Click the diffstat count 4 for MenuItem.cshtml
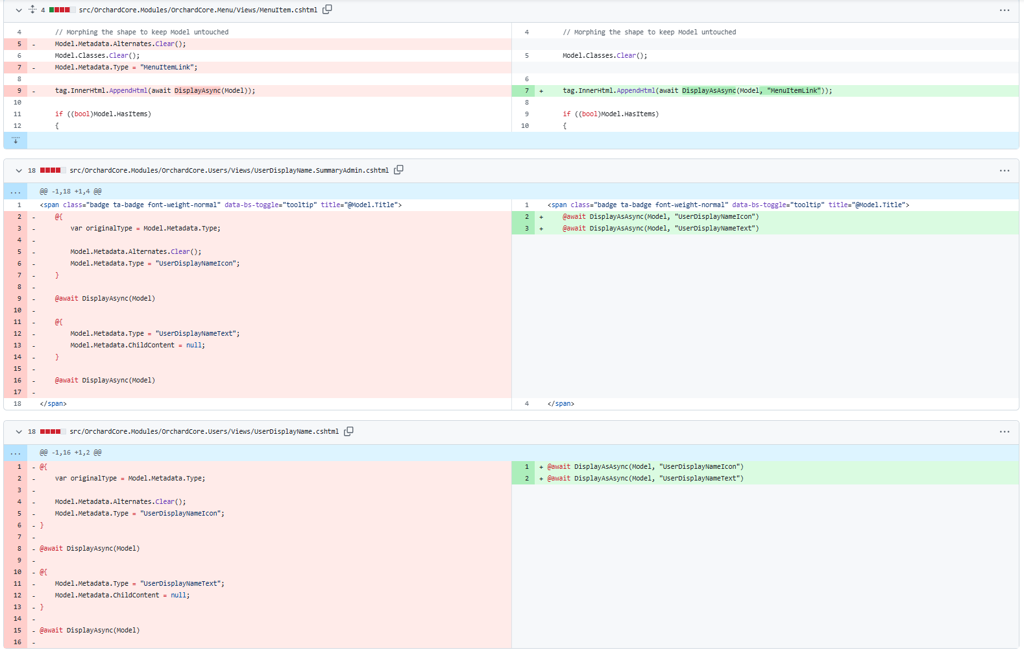The width and height of the screenshot is (1024, 652). pyautogui.click(x=43, y=10)
